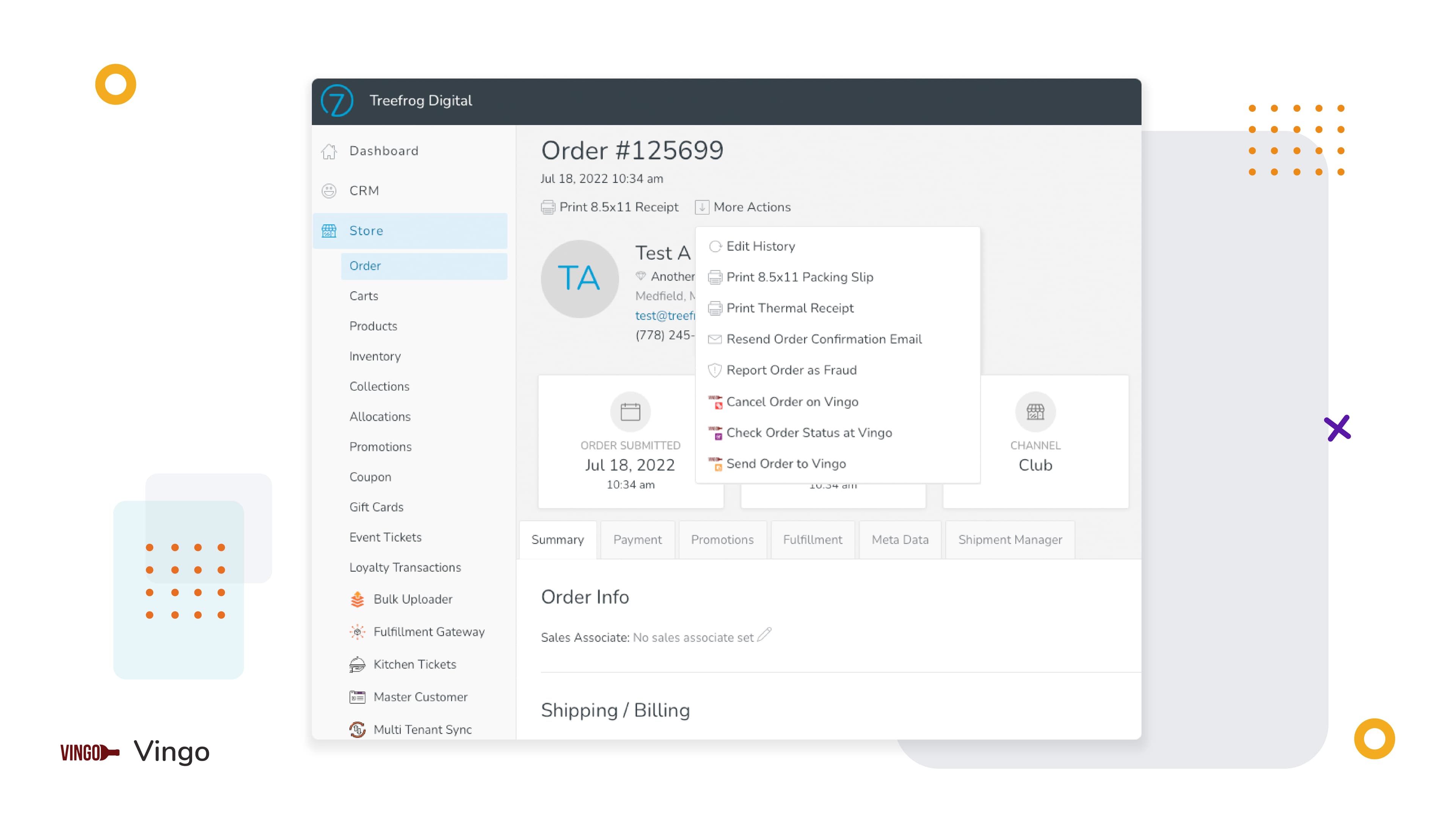This screenshot has height=819, width=1456.
Task: Click the Kitchen Tickets cloche icon
Action: coord(357,665)
